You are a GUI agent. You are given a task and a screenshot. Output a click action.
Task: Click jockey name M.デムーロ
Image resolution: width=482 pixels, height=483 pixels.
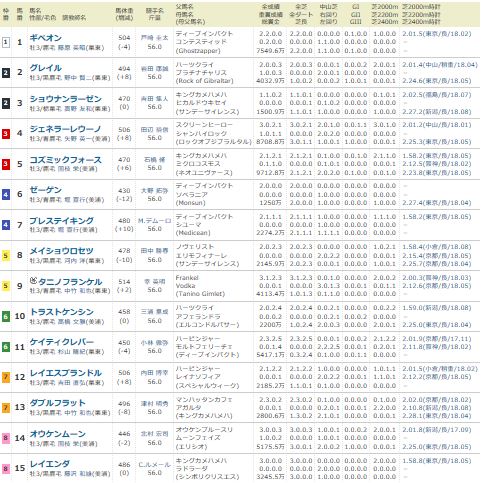pyautogui.click(x=154, y=221)
